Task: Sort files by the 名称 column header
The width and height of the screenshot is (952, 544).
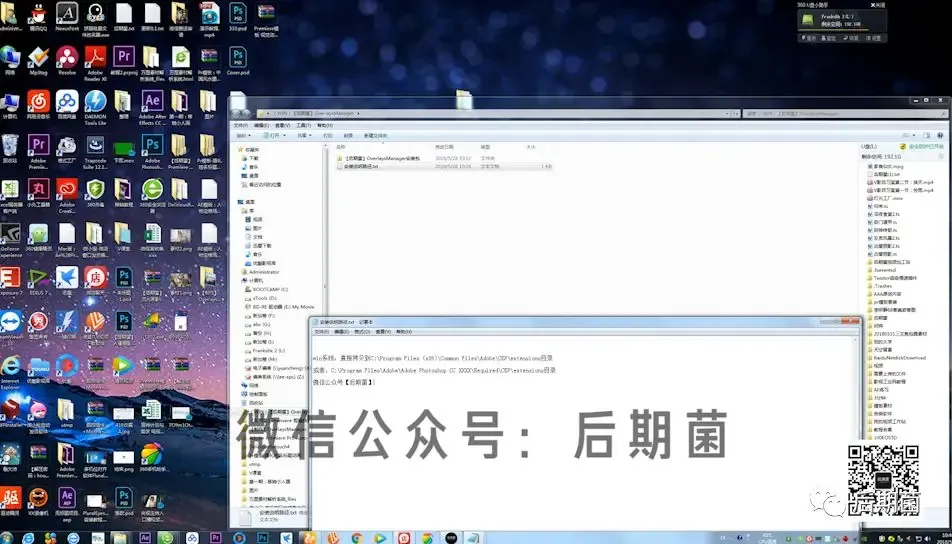Action: (x=341, y=147)
